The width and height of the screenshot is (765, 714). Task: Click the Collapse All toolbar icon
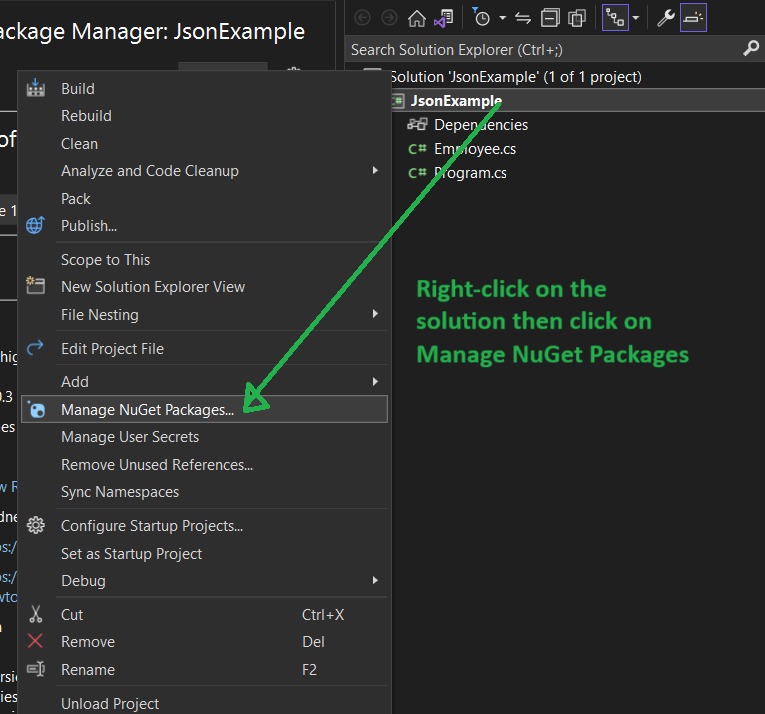(x=550, y=18)
